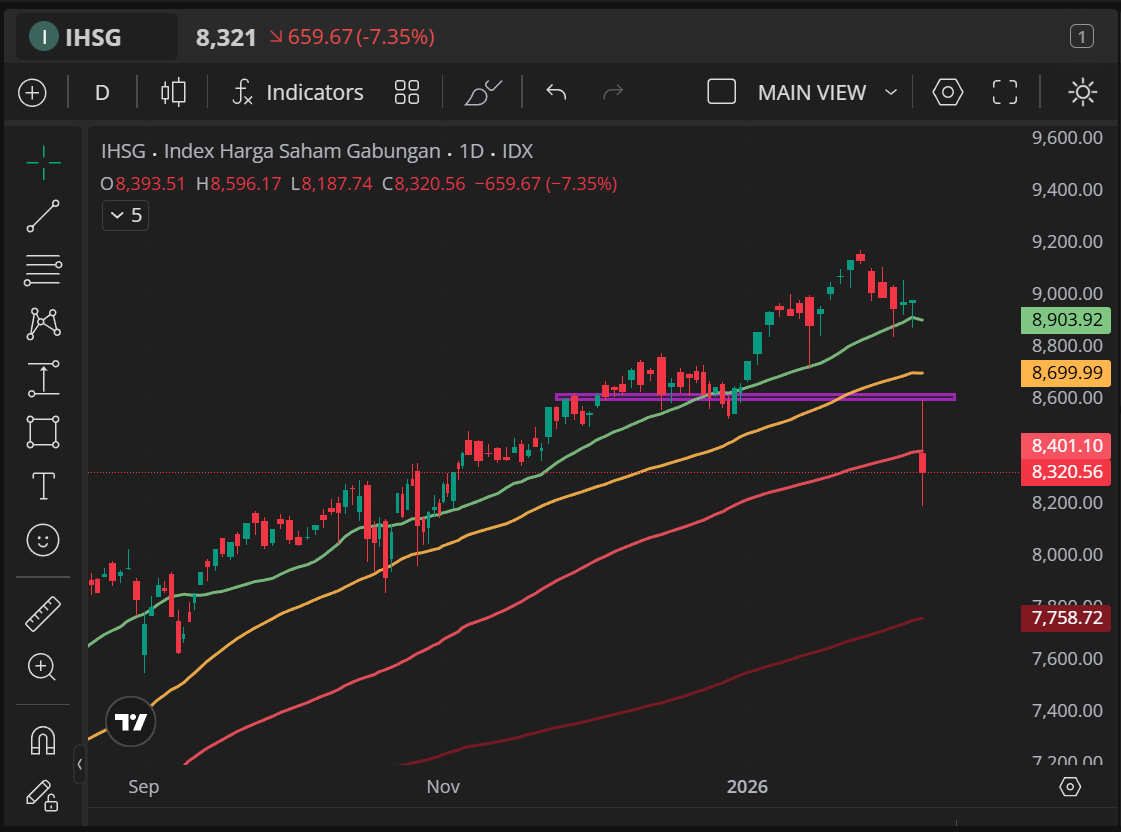Activate the ruler measure tool
Image resolution: width=1121 pixels, height=832 pixels.
pyautogui.click(x=43, y=613)
